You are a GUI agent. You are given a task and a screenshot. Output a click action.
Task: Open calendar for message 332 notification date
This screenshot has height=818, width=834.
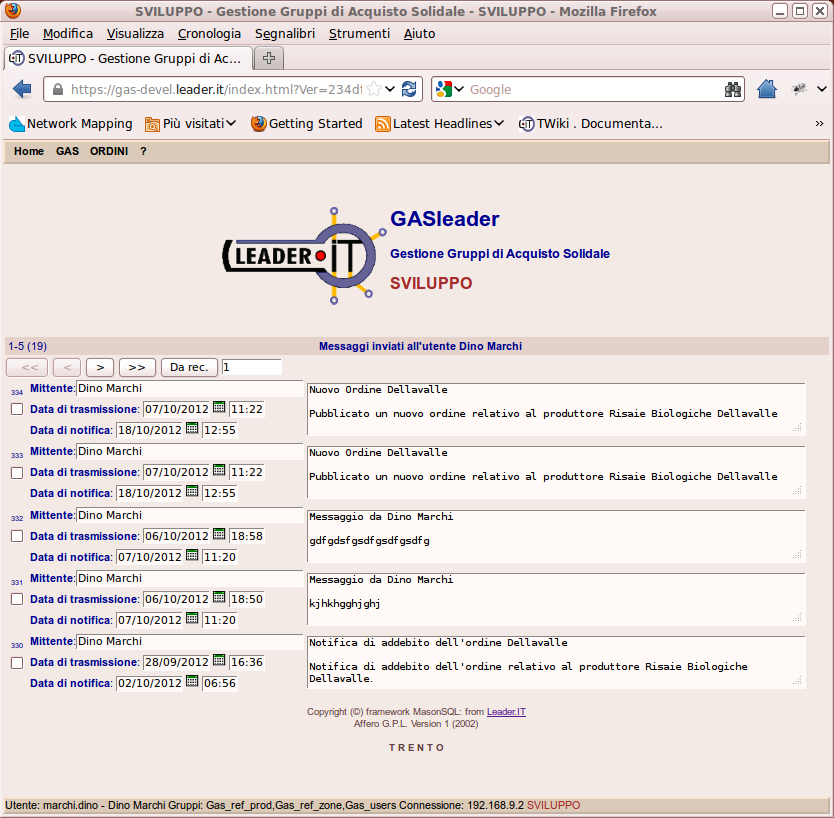[192, 555]
